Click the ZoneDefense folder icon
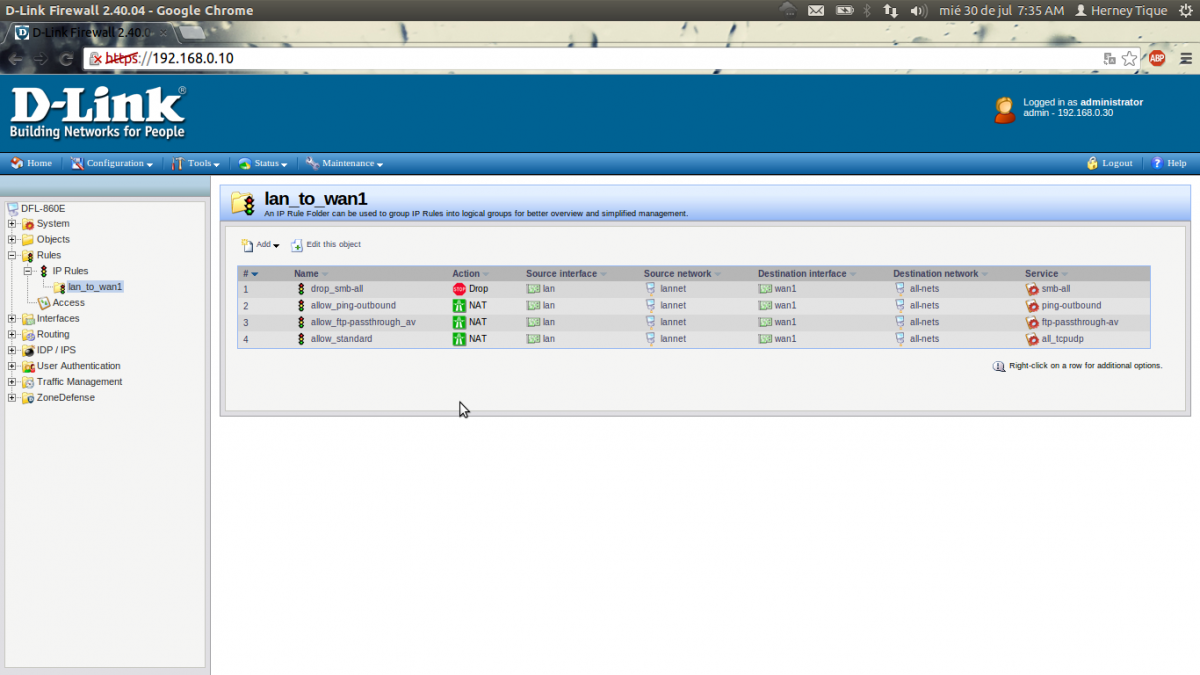The height and width of the screenshot is (675, 1200). 28,398
